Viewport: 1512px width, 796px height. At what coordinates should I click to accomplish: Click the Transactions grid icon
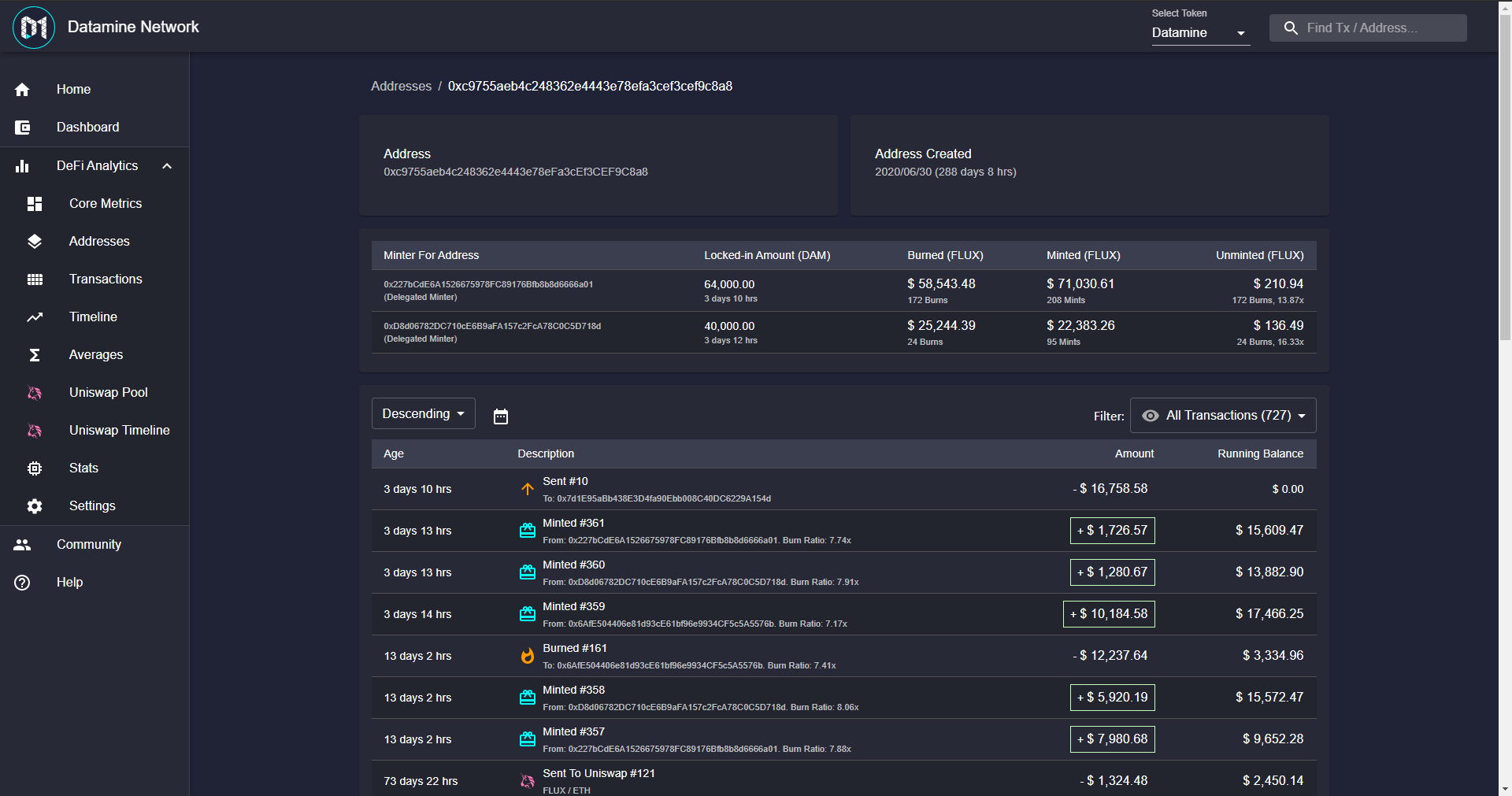click(35, 280)
